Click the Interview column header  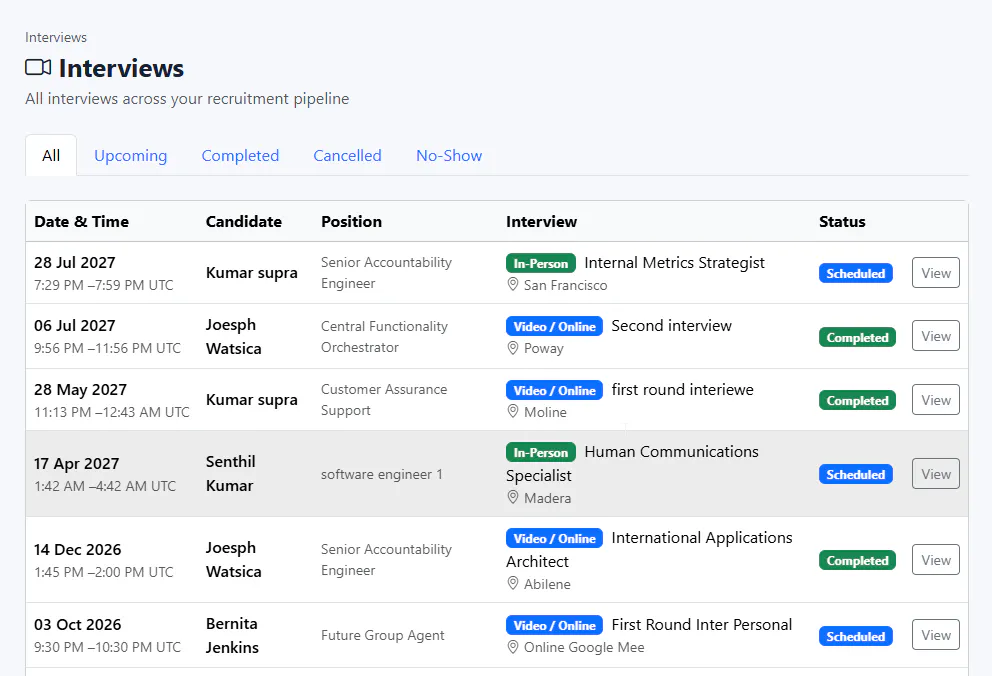click(x=542, y=221)
